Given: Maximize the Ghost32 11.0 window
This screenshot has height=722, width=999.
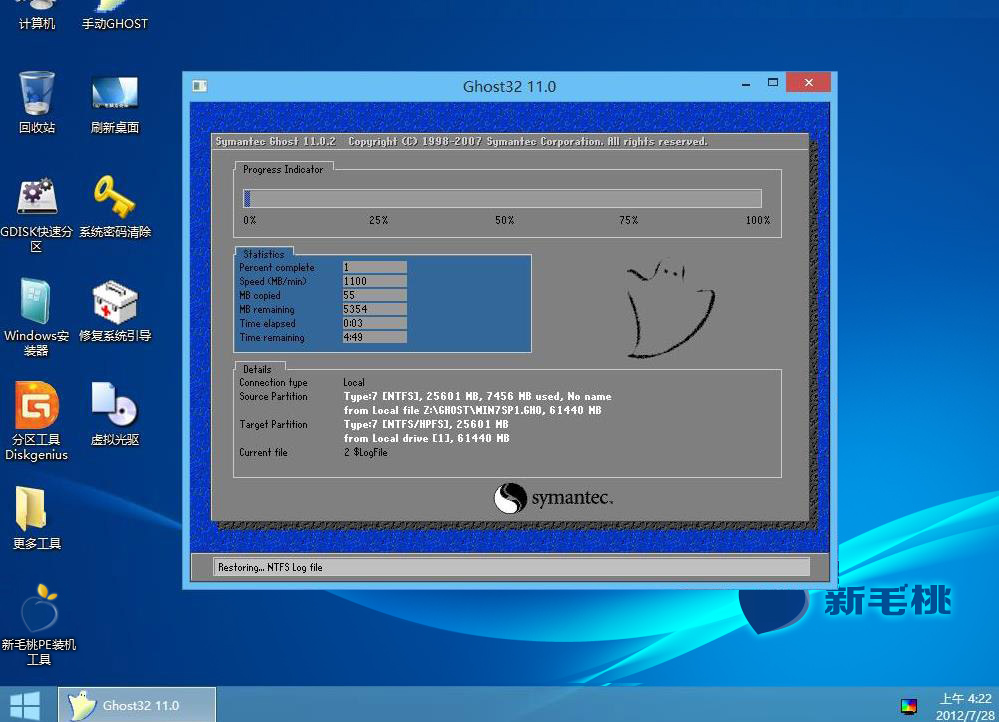Looking at the screenshot, I should tap(773, 82).
